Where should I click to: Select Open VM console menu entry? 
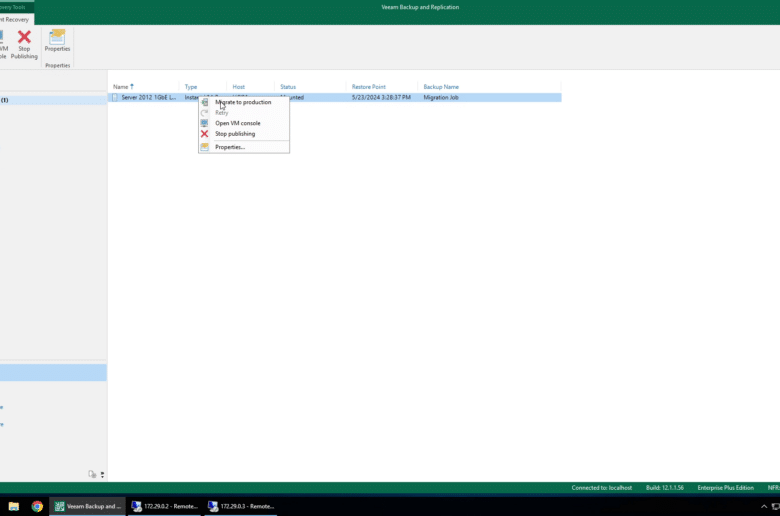(237, 123)
